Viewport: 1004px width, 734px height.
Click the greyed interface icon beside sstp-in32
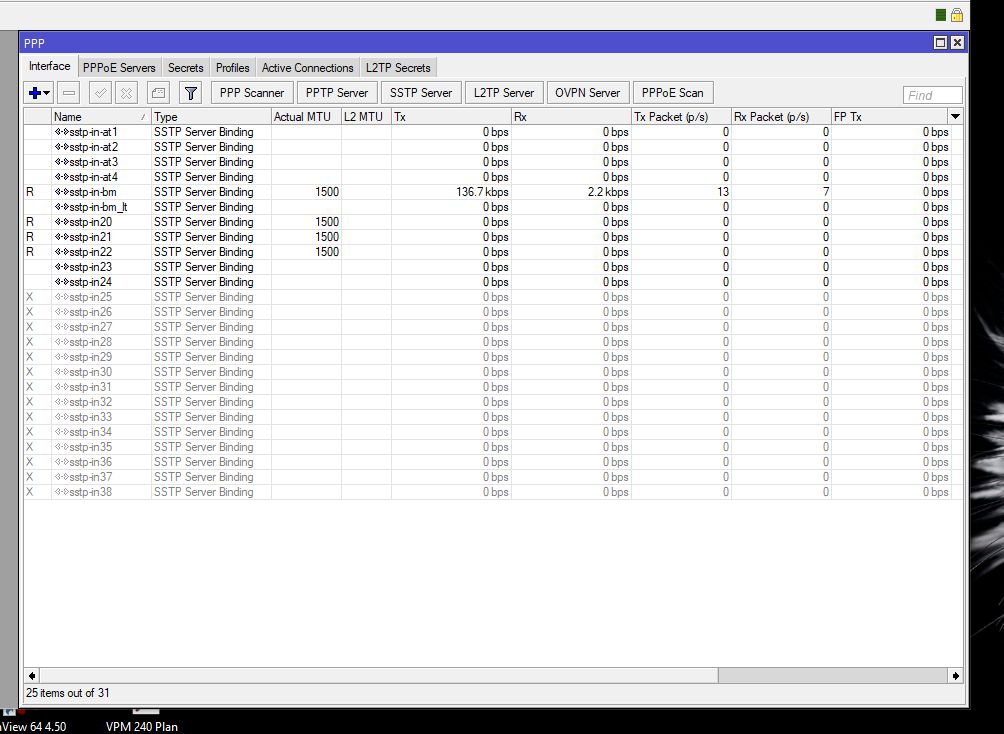click(61, 402)
